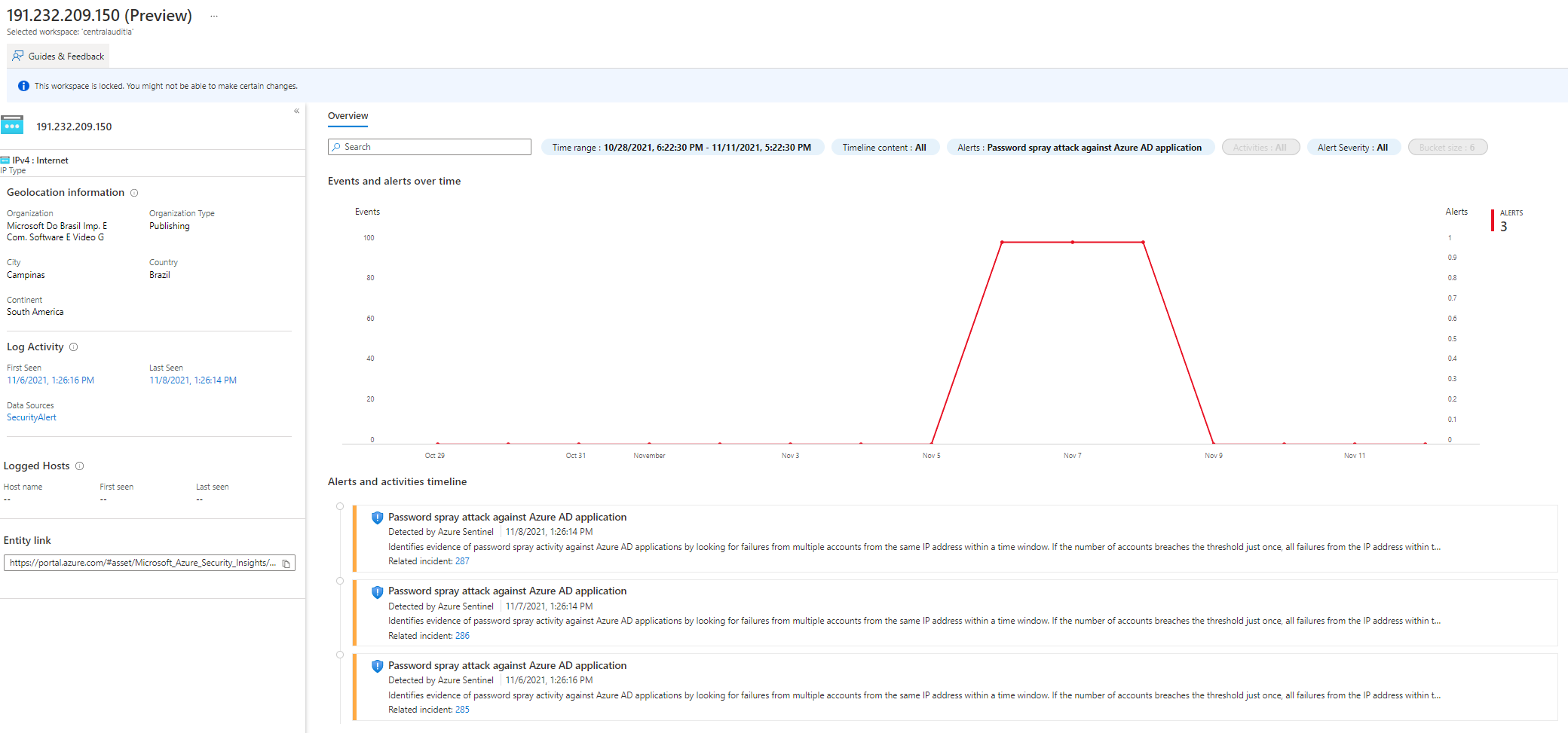Open the ellipsis menu beside the page title

tap(214, 16)
